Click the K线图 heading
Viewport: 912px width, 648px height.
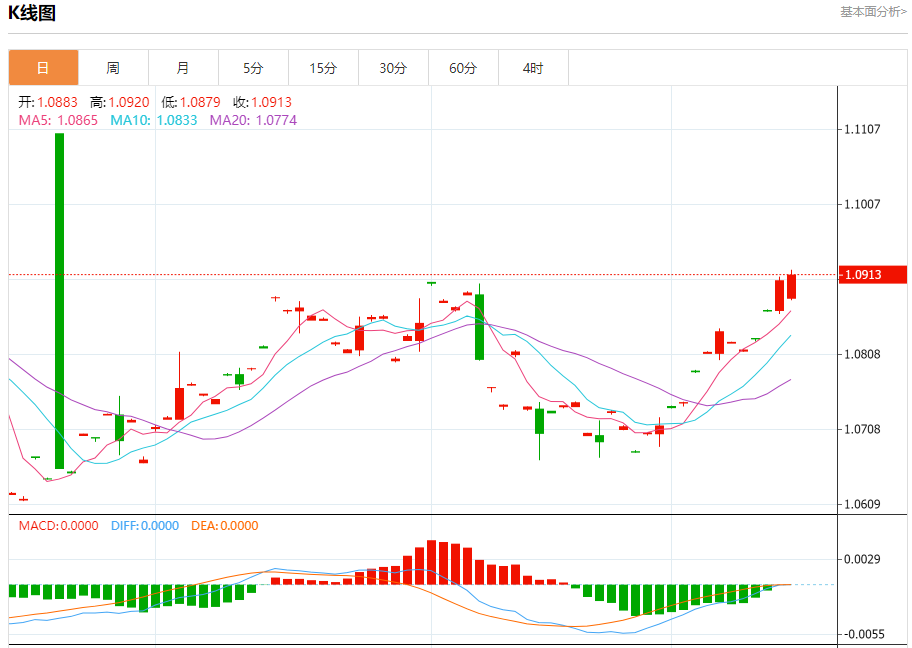click(x=32, y=13)
